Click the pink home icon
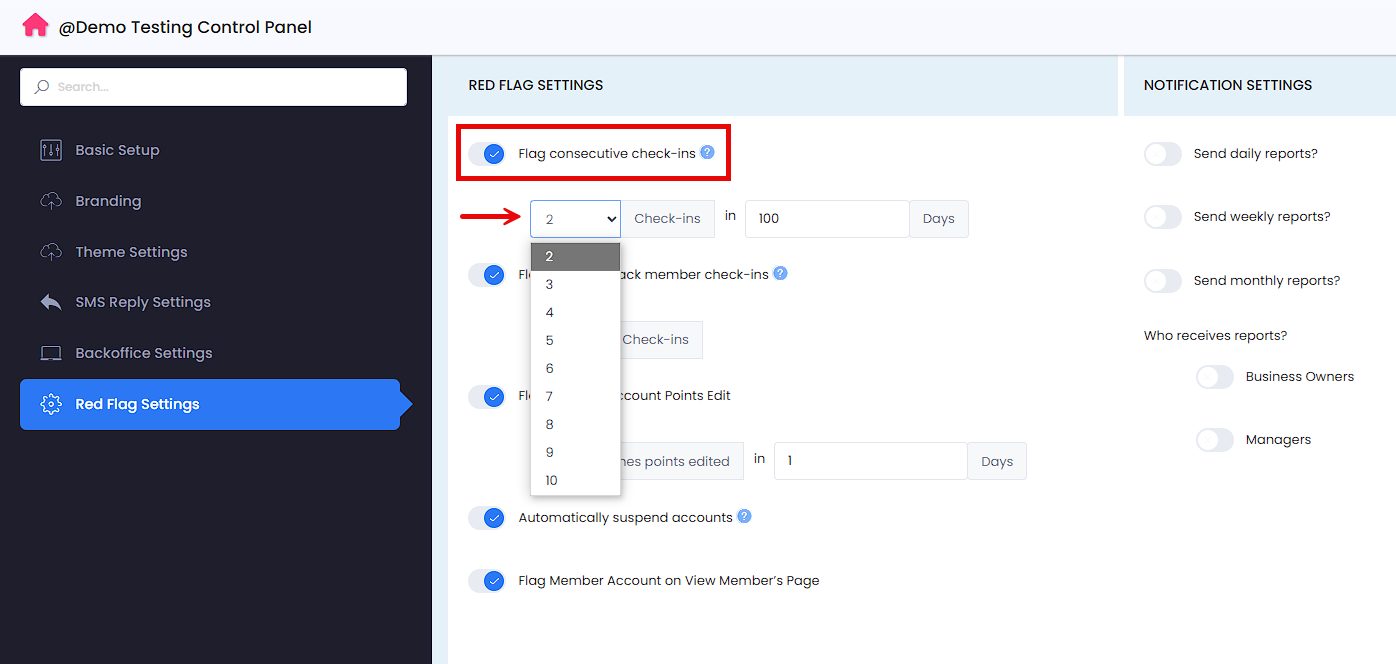The height and width of the screenshot is (664, 1396). [x=35, y=25]
